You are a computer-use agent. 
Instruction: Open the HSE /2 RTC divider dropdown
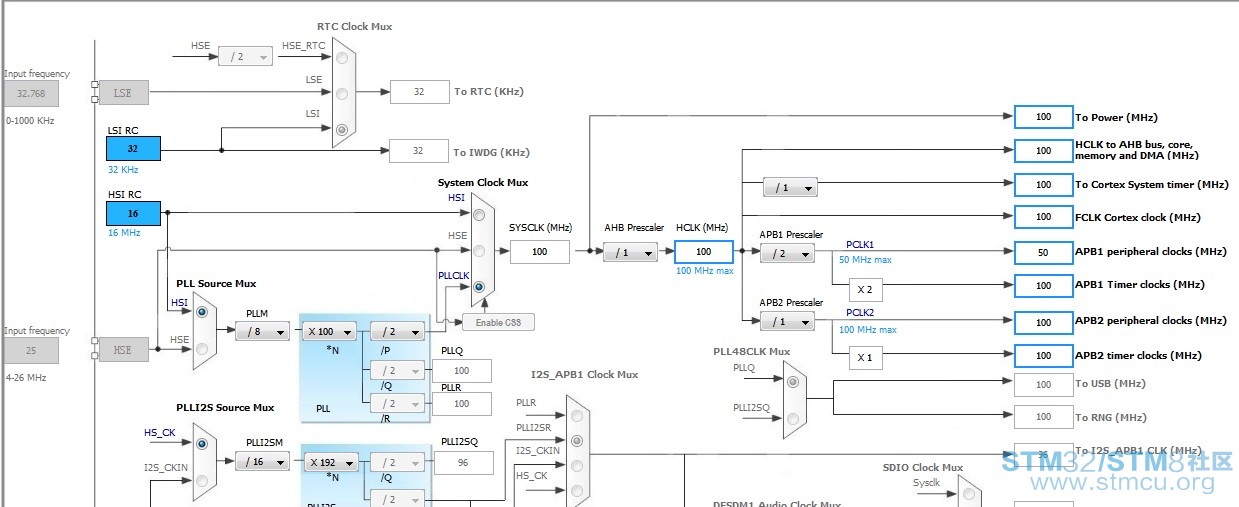click(245, 57)
